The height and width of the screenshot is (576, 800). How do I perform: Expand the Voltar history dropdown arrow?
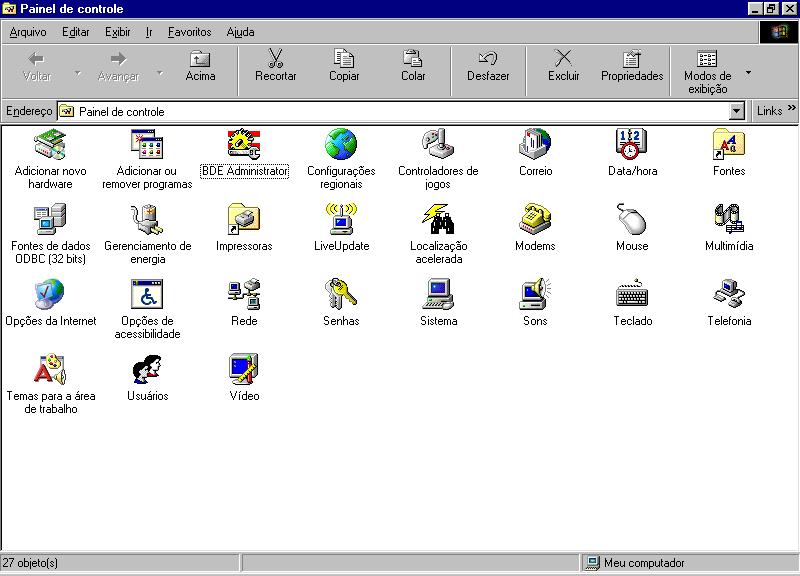(x=78, y=72)
